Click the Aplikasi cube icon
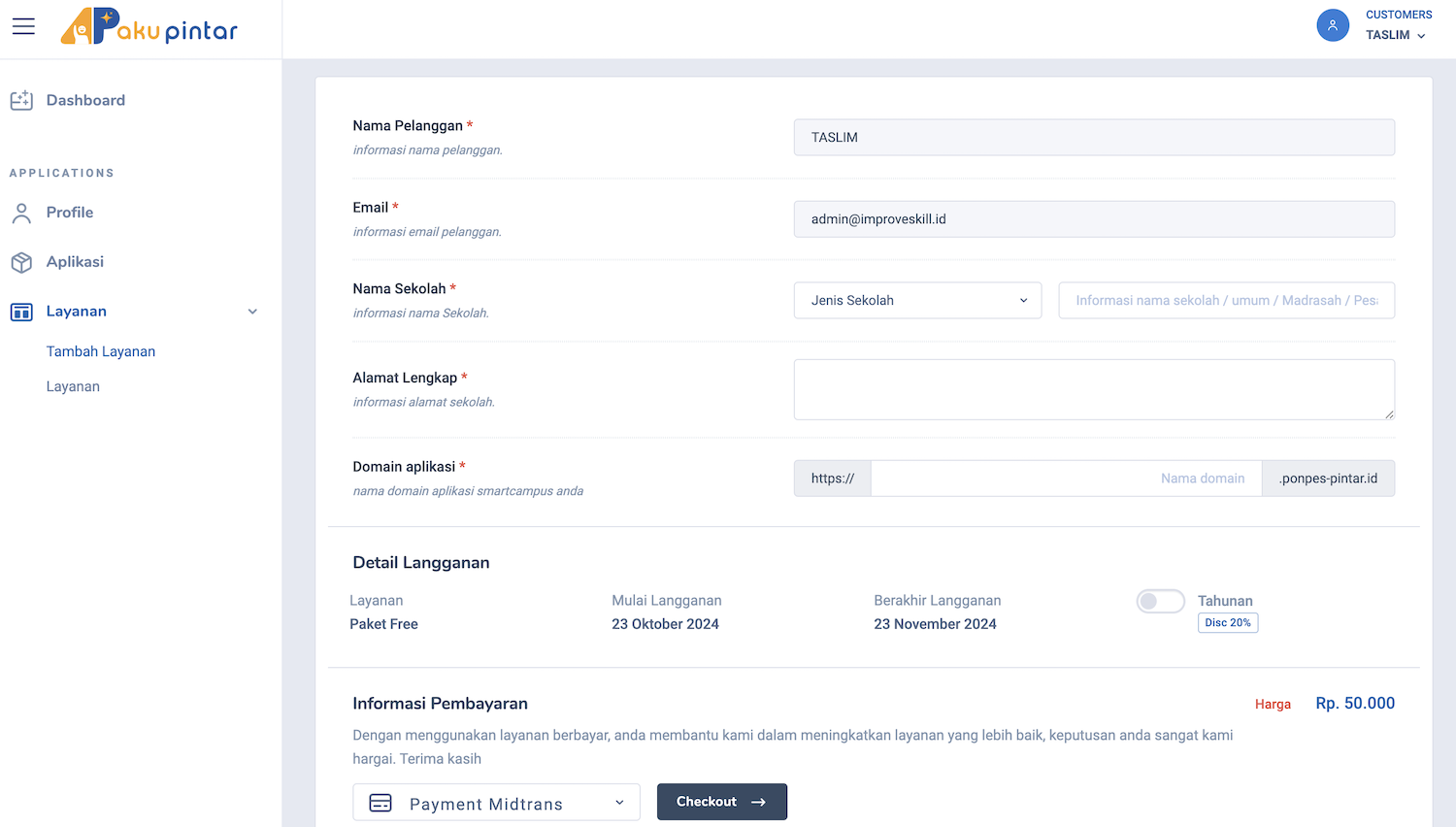The width and height of the screenshot is (1456, 827). 21,262
